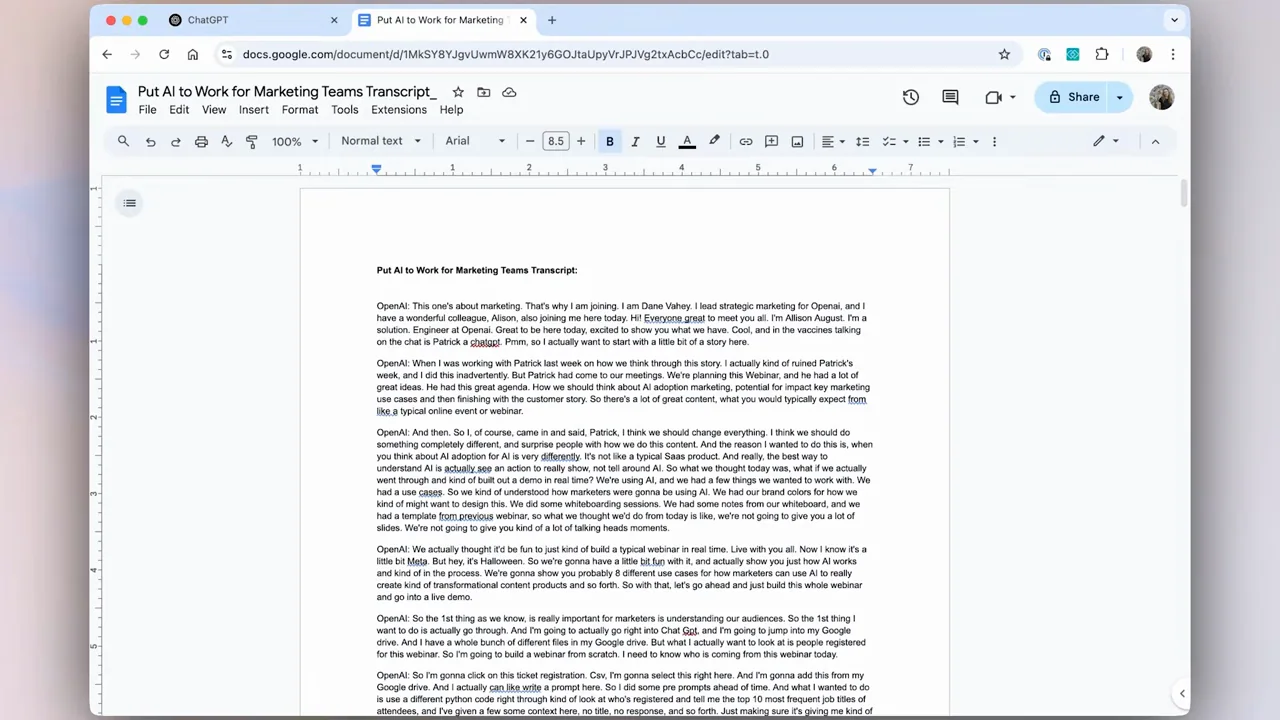
Task: Open the highlight color picker
Action: 714,142
